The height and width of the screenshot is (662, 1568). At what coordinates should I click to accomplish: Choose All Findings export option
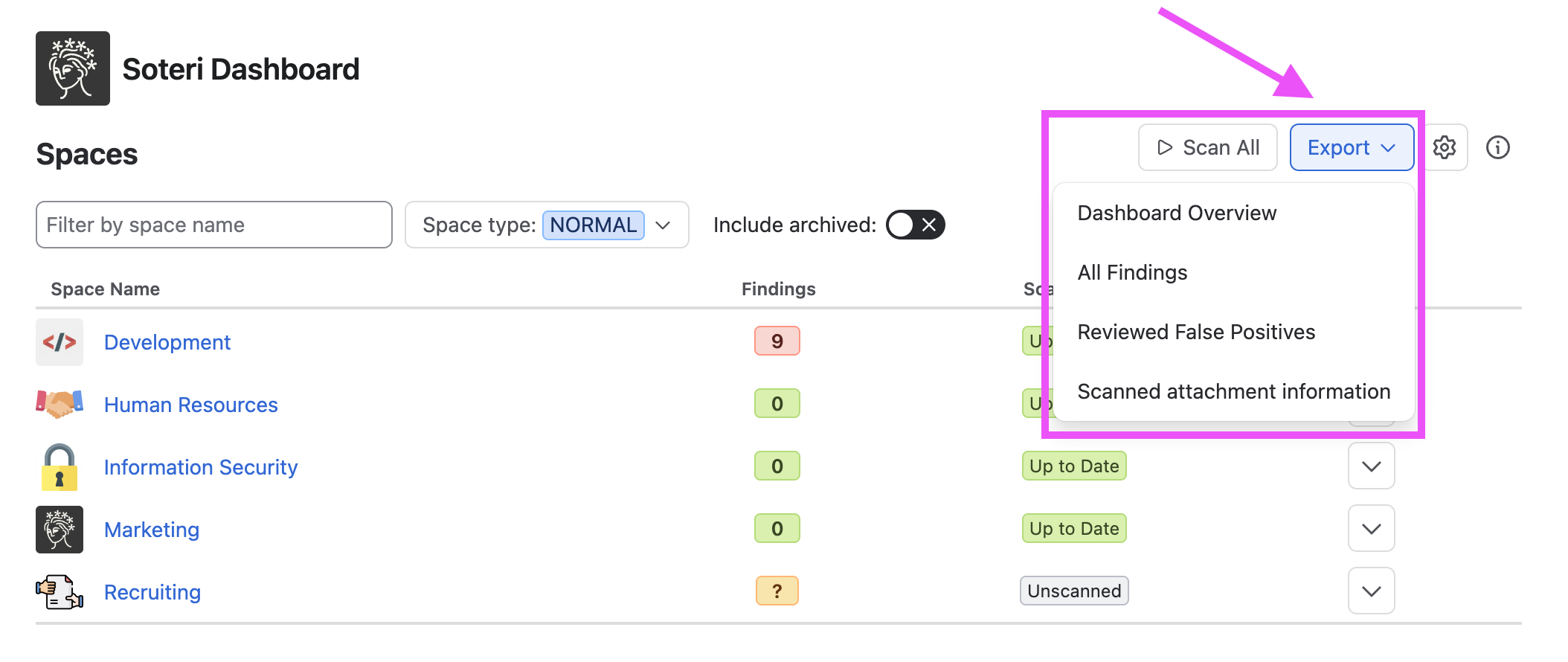point(1132,272)
